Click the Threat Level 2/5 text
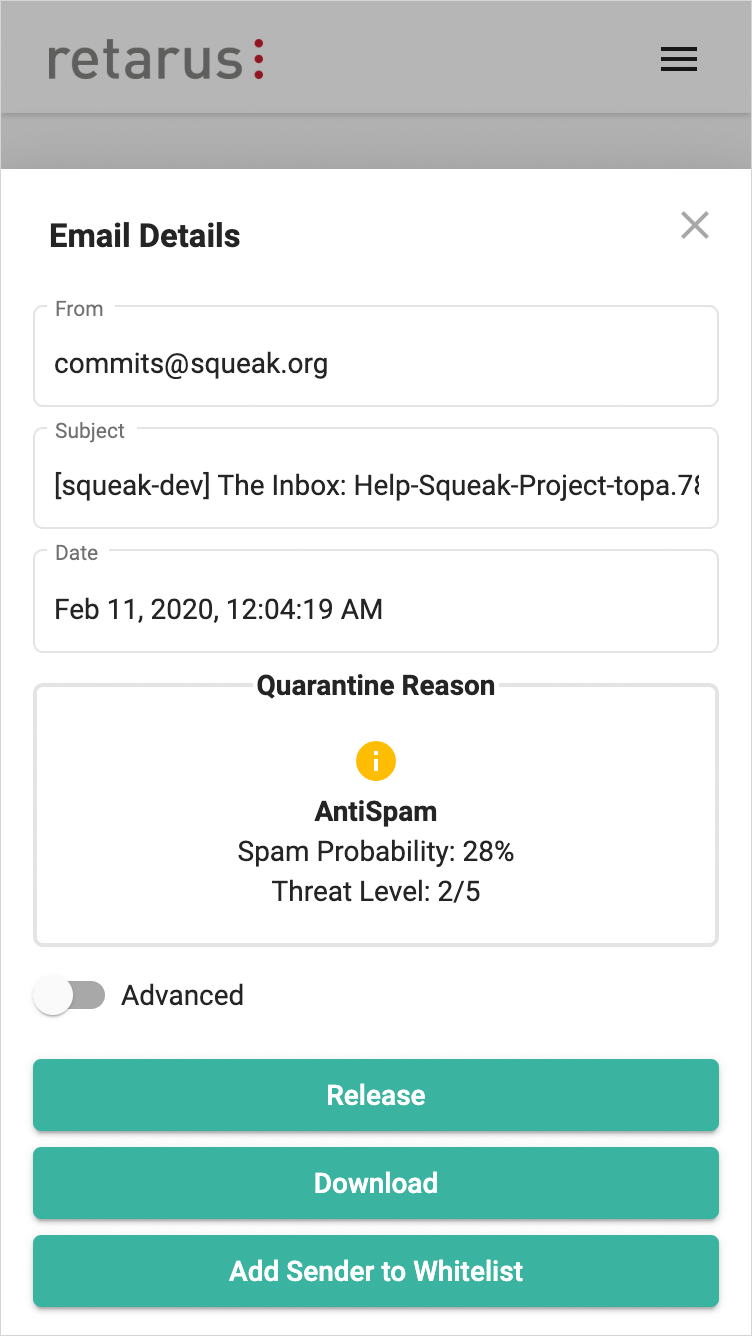Image resolution: width=752 pixels, height=1336 pixels. [376, 892]
